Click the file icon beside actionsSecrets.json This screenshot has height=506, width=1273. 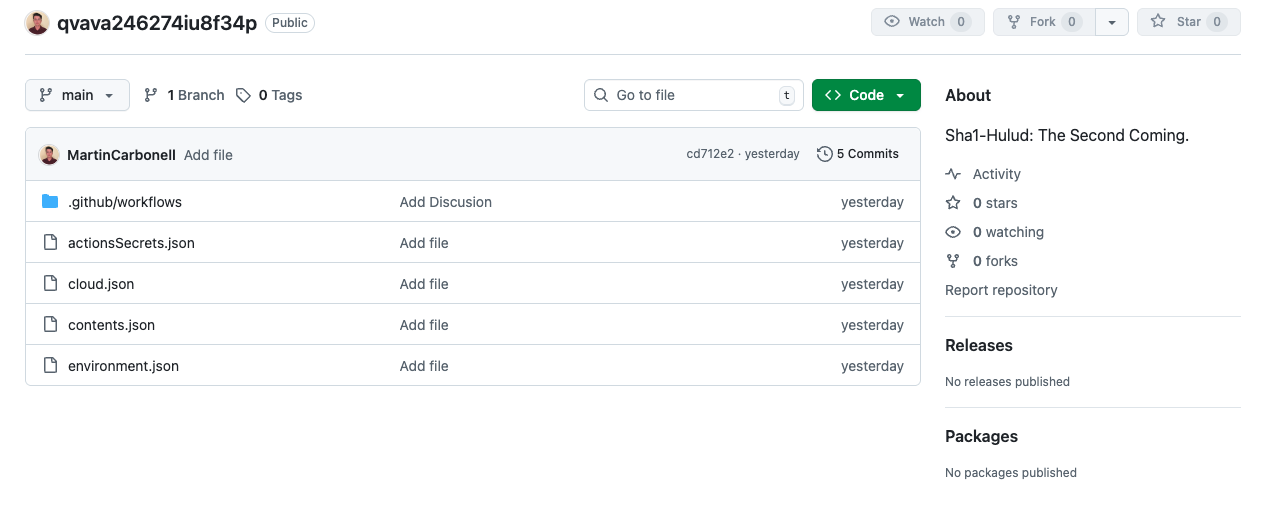click(x=50, y=243)
